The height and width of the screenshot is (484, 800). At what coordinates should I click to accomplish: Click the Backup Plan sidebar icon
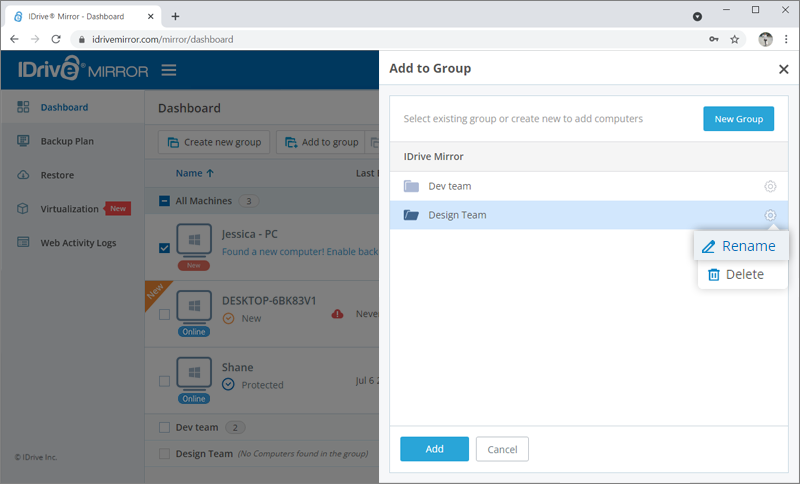[x=23, y=141]
